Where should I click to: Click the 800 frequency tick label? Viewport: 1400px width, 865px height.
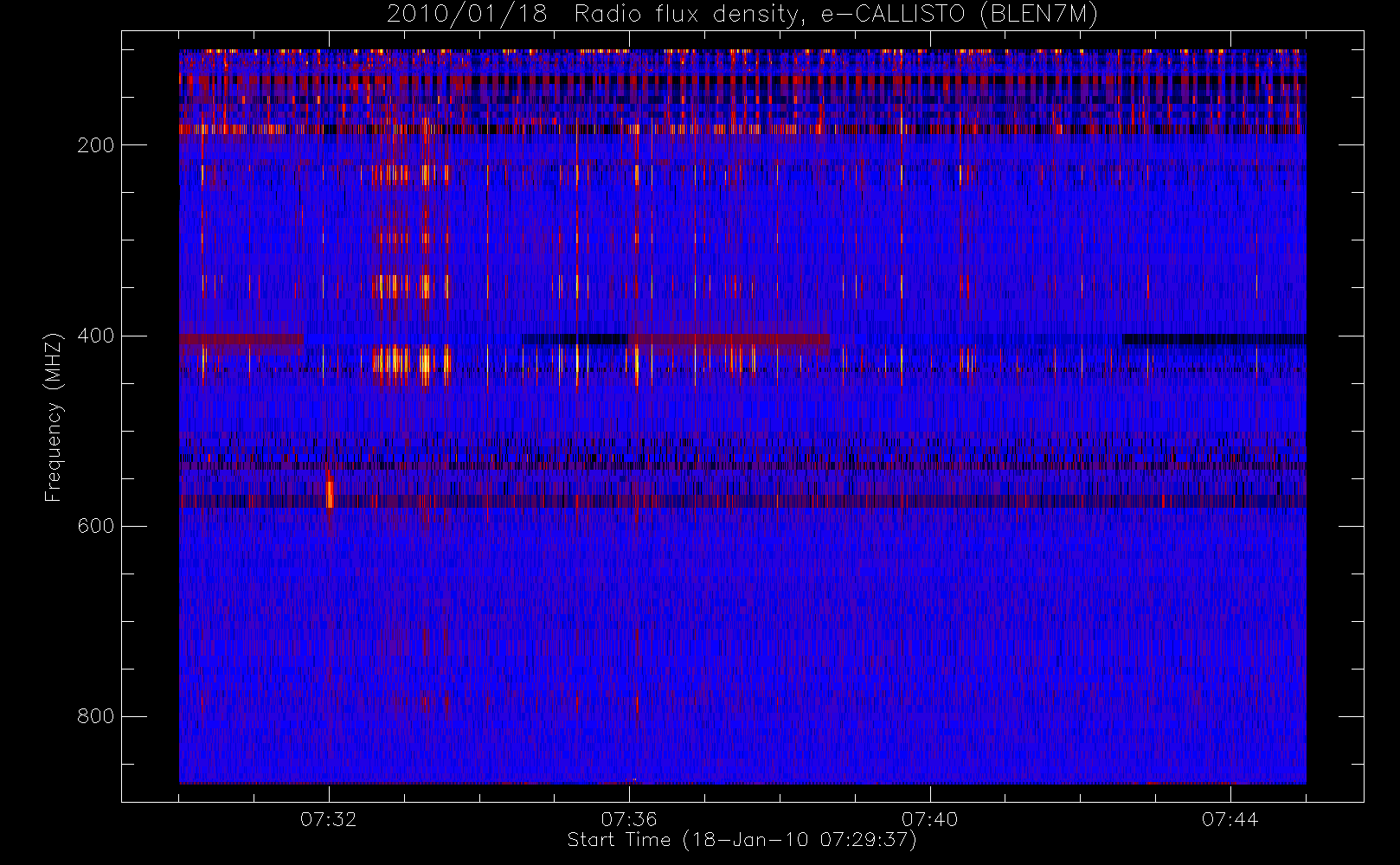[x=95, y=716]
